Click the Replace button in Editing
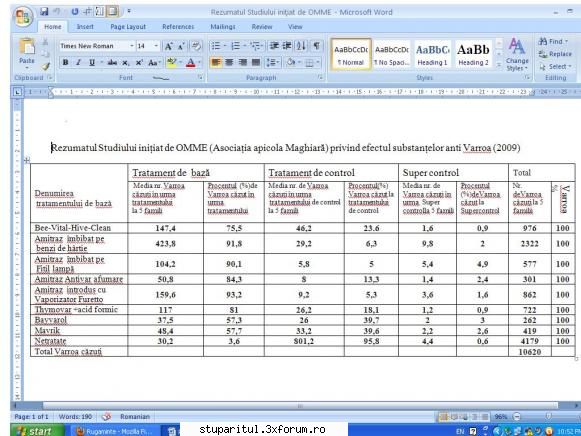Viewport: 581px width, 436px height. [x=555, y=54]
